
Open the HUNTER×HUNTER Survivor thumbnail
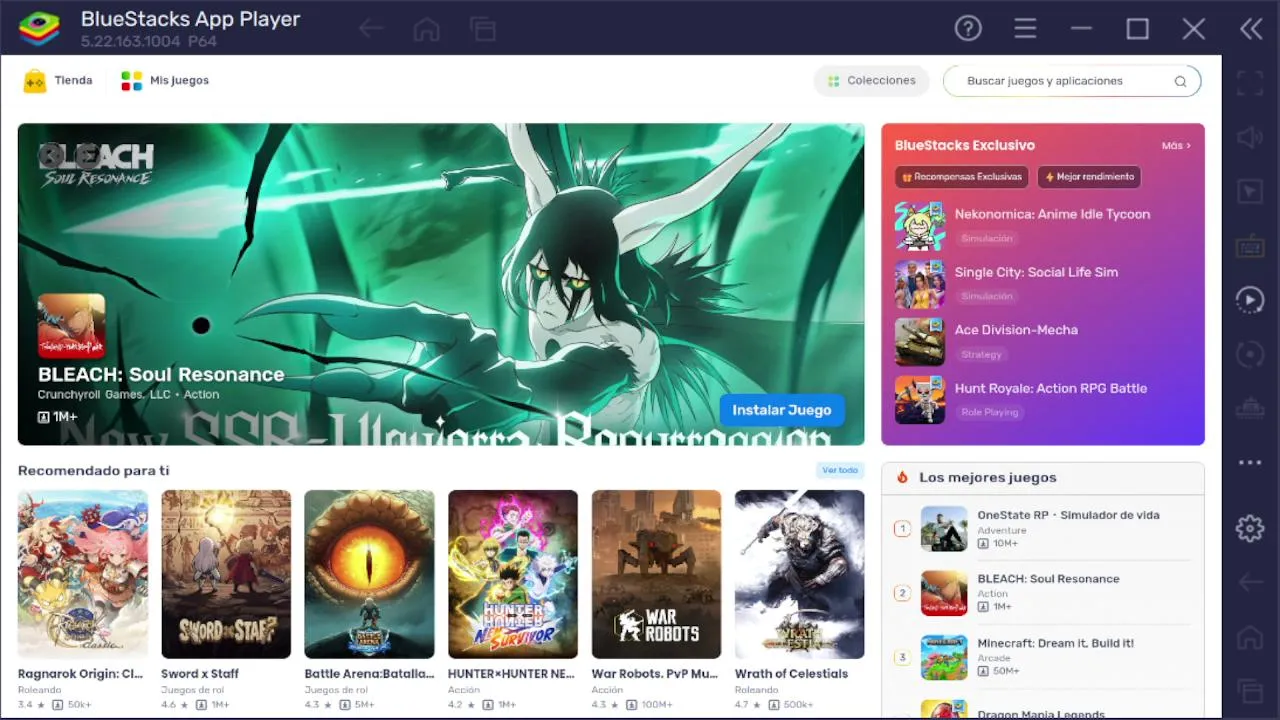[x=513, y=574]
